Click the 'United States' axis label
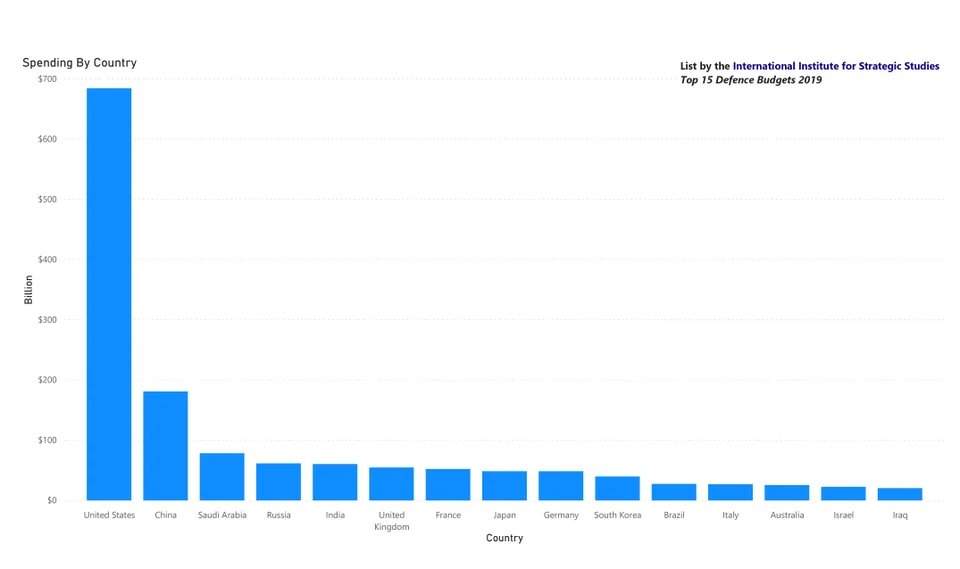The image size is (960, 569). [x=109, y=515]
